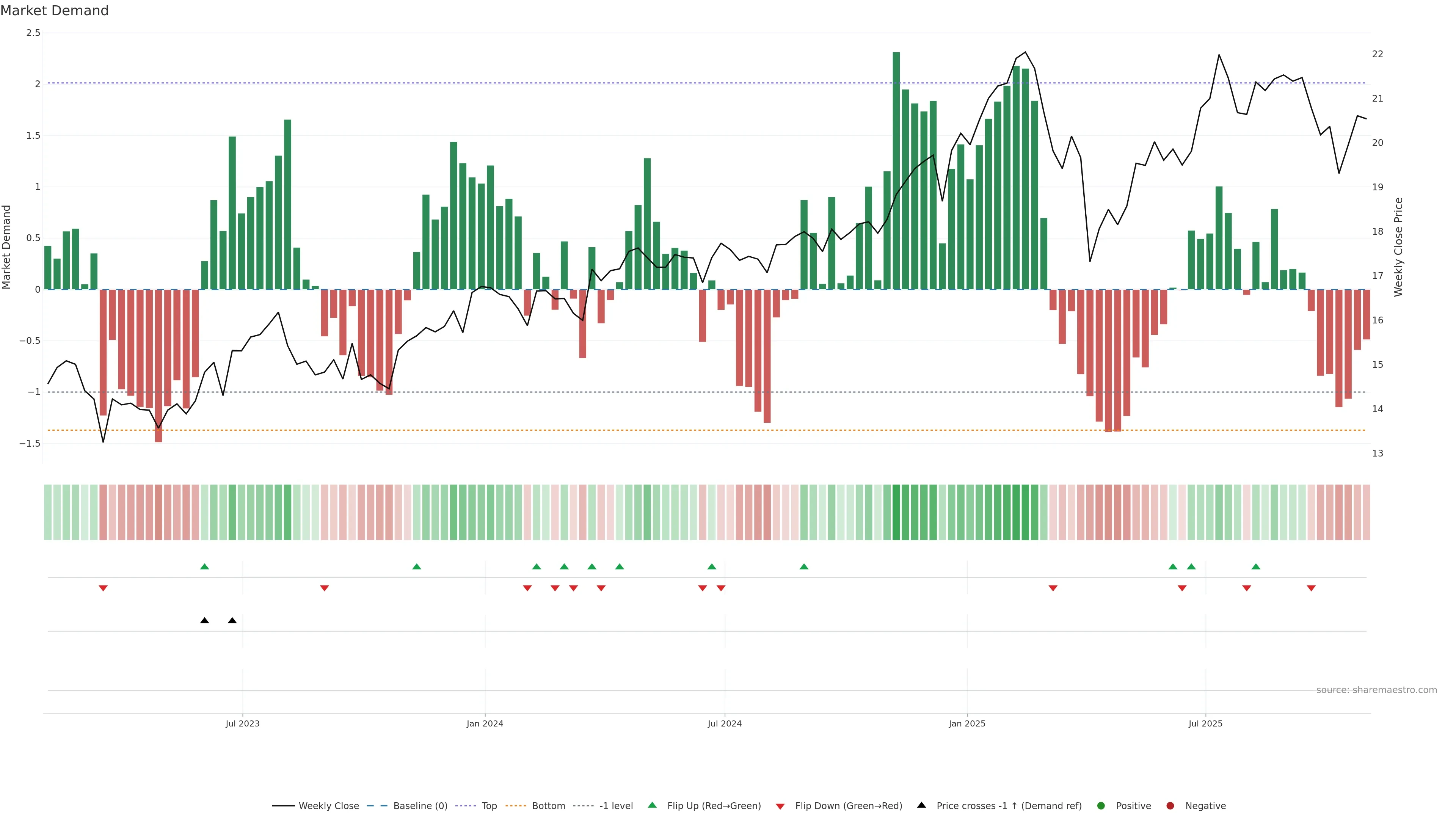Click green Flip Up legend triangle

[652, 805]
